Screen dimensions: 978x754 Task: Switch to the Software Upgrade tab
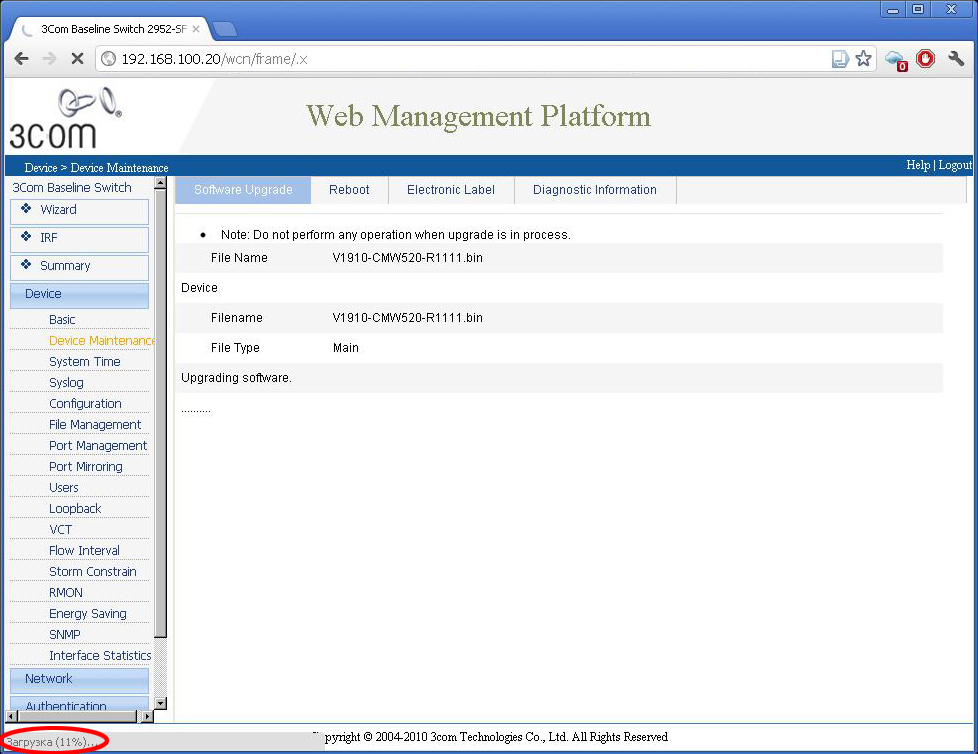(x=243, y=190)
